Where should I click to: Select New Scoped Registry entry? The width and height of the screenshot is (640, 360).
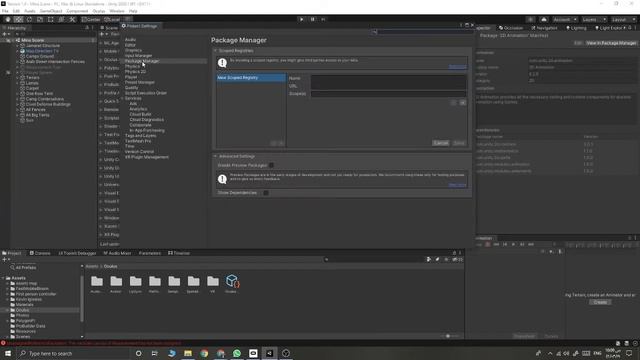(x=251, y=78)
